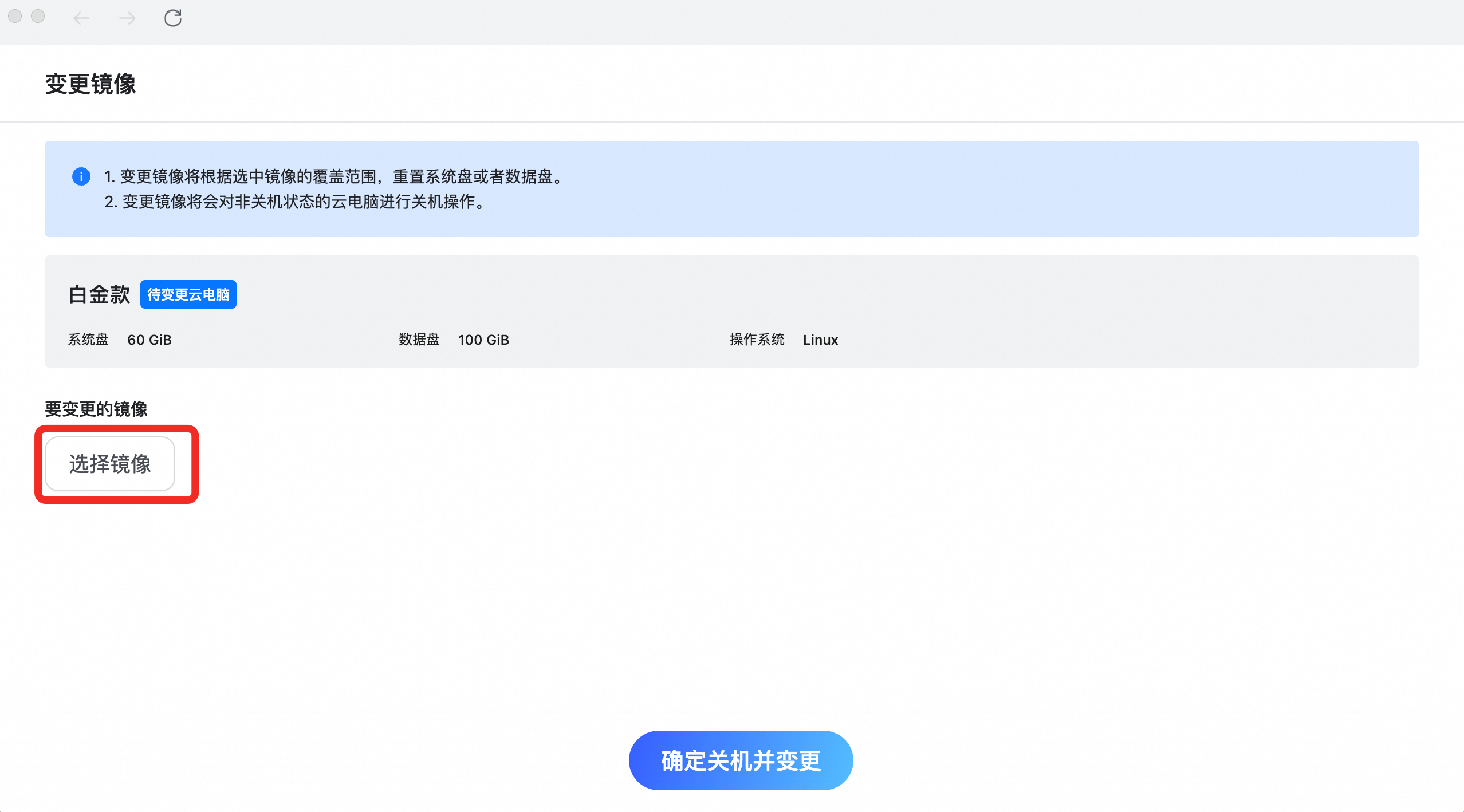The height and width of the screenshot is (812, 1464).
Task: Click the 操作系统 label
Action: click(x=757, y=340)
